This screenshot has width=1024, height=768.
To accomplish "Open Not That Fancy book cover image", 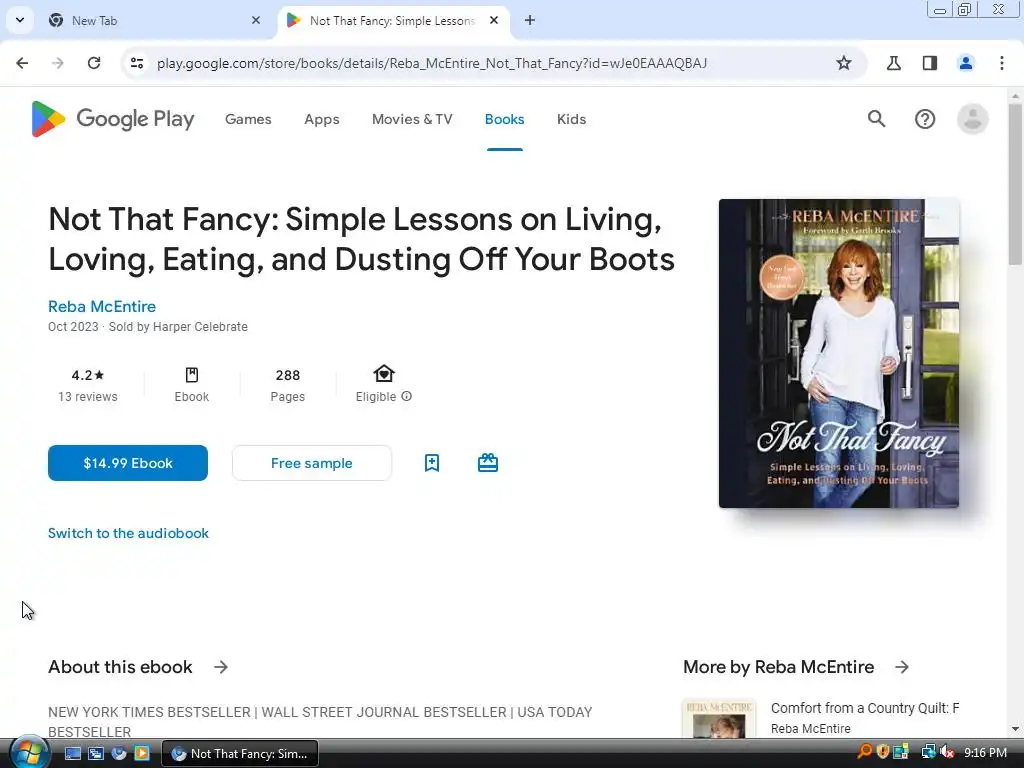I will (839, 353).
